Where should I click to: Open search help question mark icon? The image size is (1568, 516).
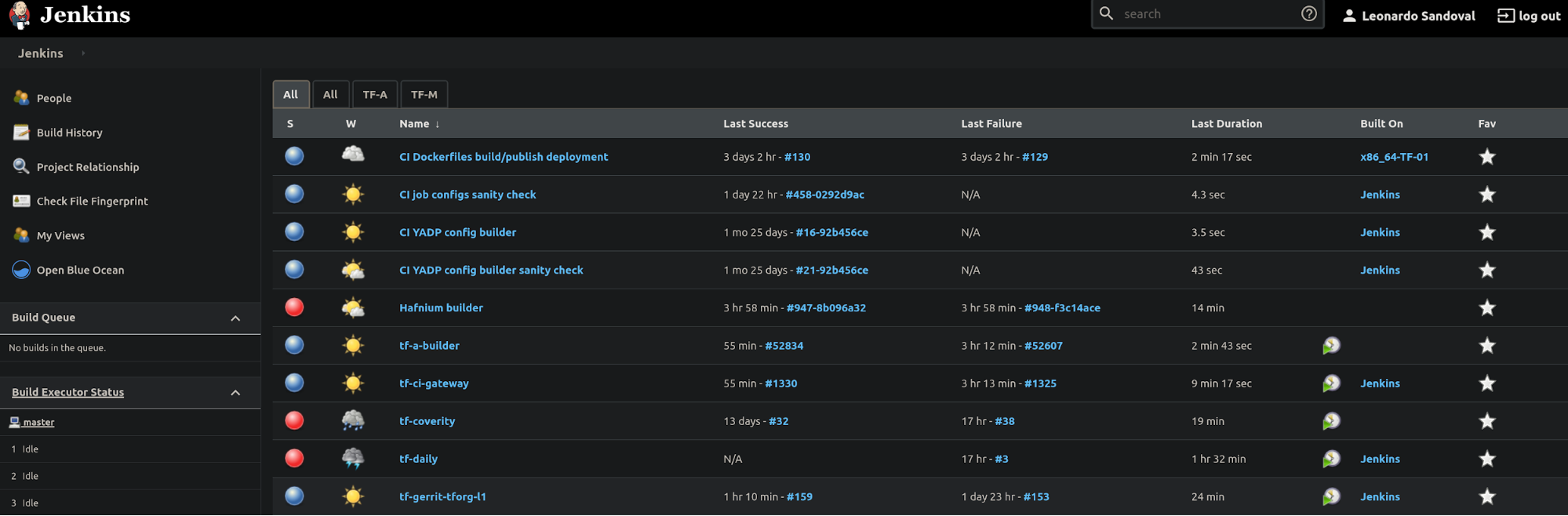[x=1308, y=14]
